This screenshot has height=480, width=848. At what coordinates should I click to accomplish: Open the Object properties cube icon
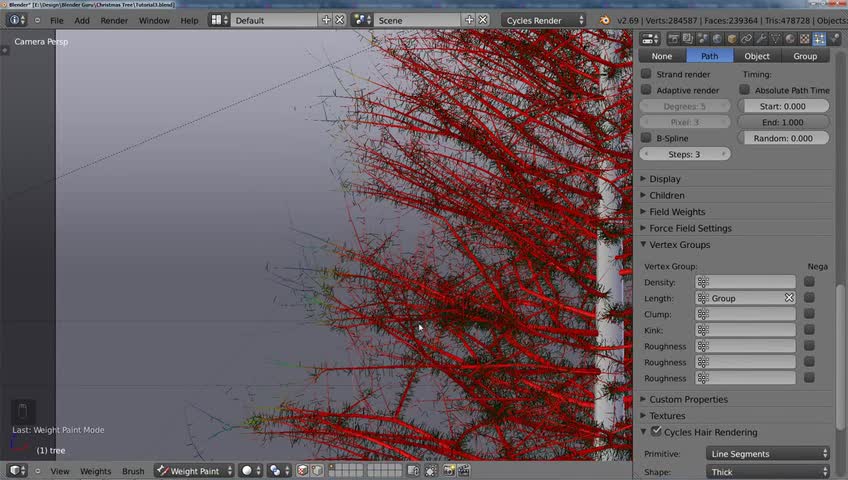732,39
